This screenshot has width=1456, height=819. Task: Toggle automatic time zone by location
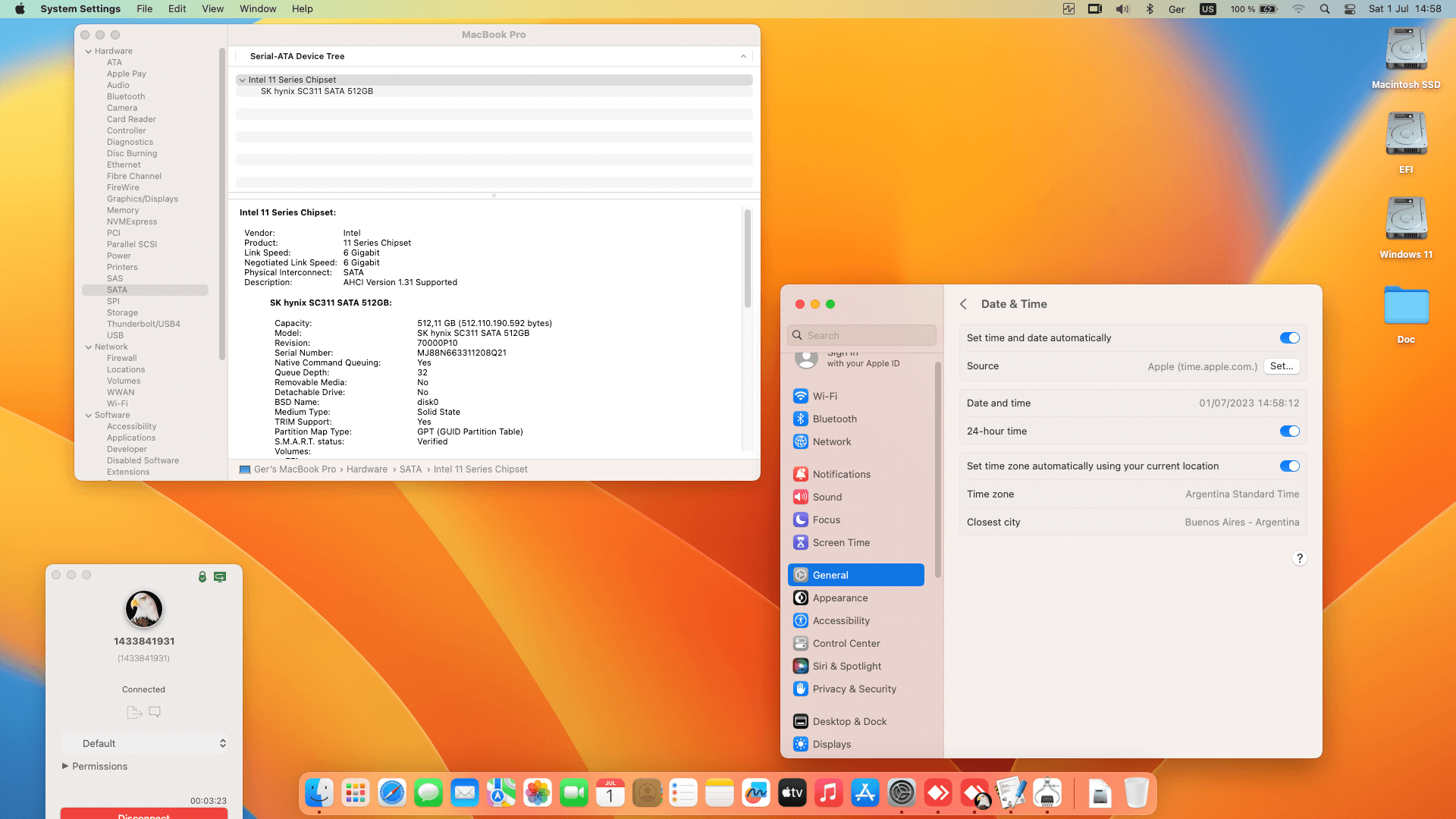click(1289, 466)
